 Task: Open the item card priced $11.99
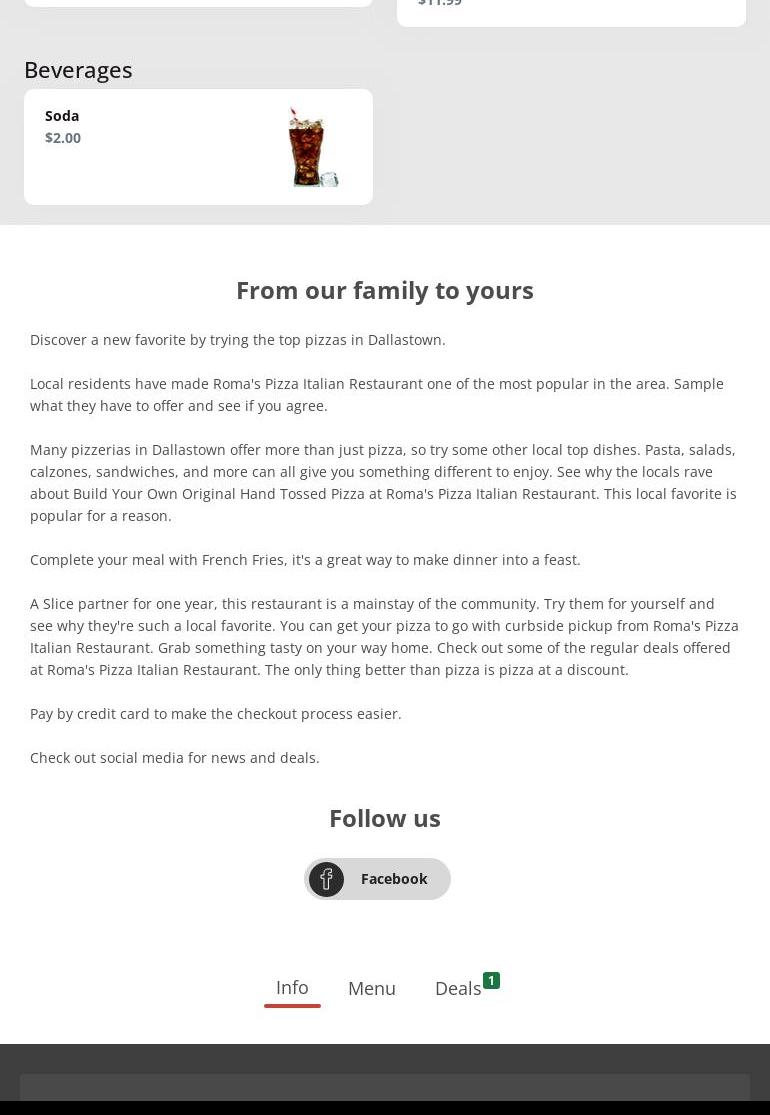click(571, 10)
